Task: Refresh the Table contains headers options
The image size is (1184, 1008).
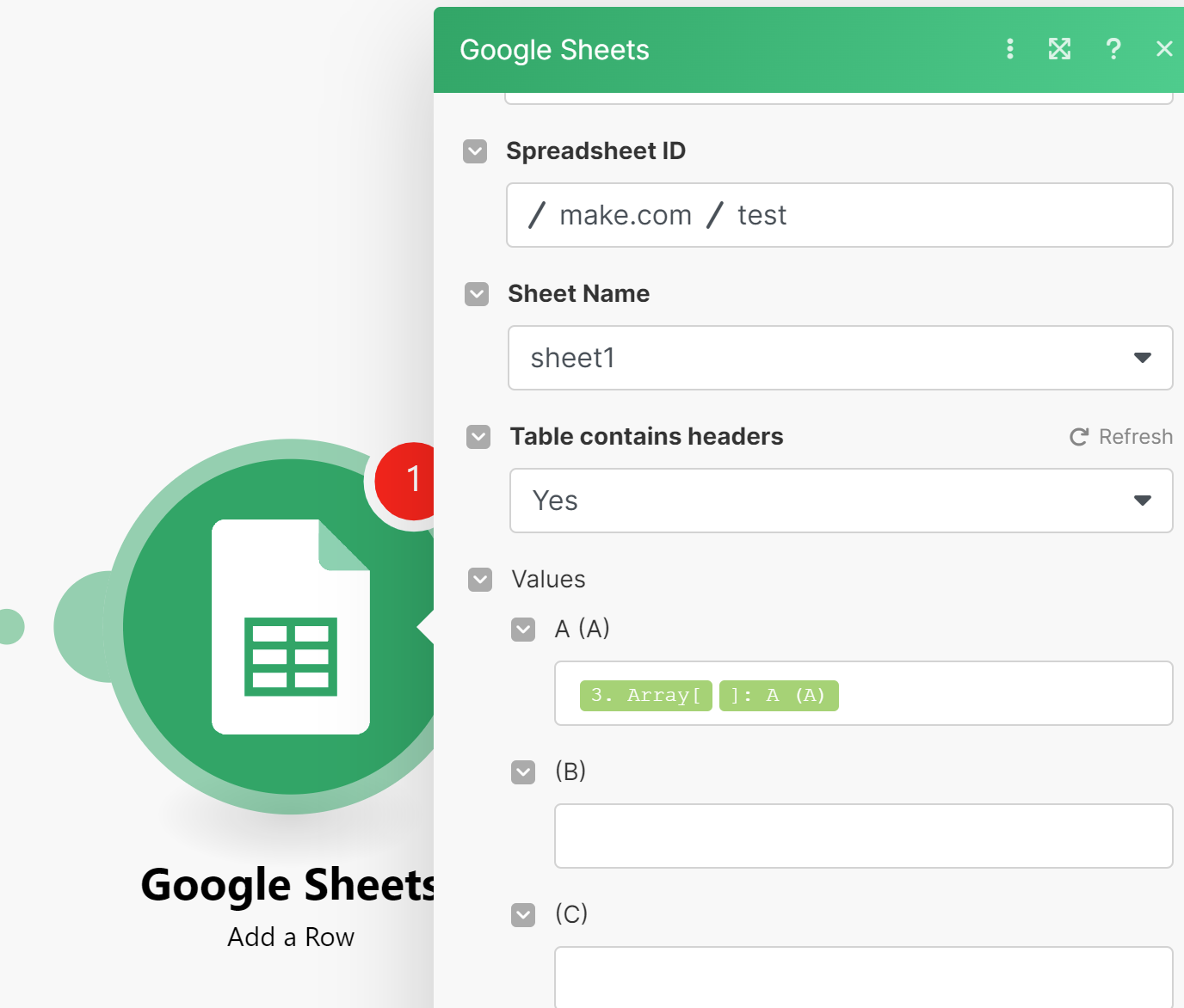Action: click(1121, 437)
